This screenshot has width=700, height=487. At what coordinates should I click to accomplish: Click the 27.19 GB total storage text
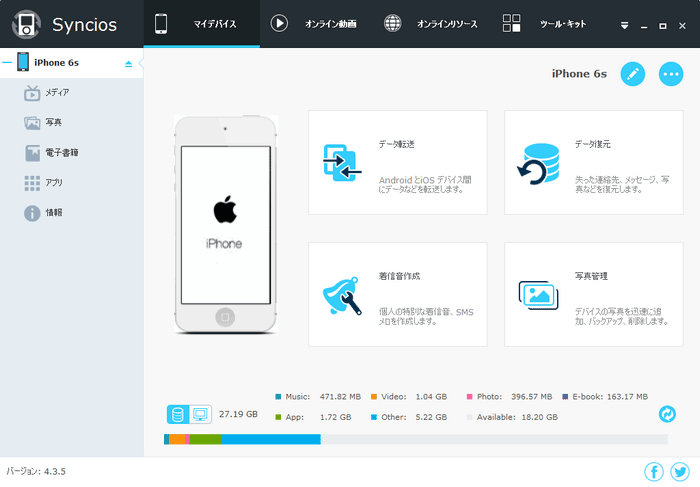[x=238, y=414]
